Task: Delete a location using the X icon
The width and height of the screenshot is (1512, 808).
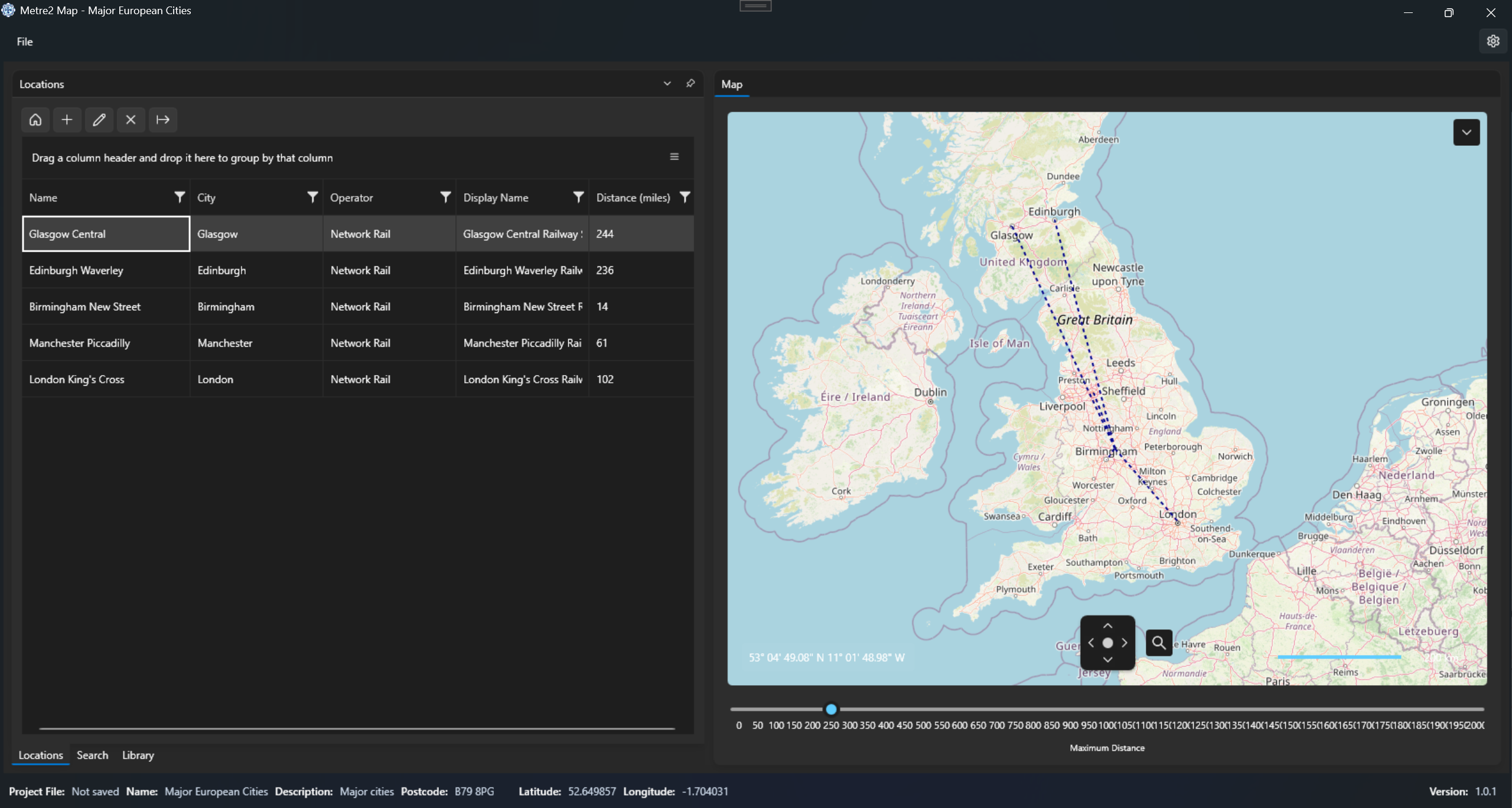Action: click(131, 119)
